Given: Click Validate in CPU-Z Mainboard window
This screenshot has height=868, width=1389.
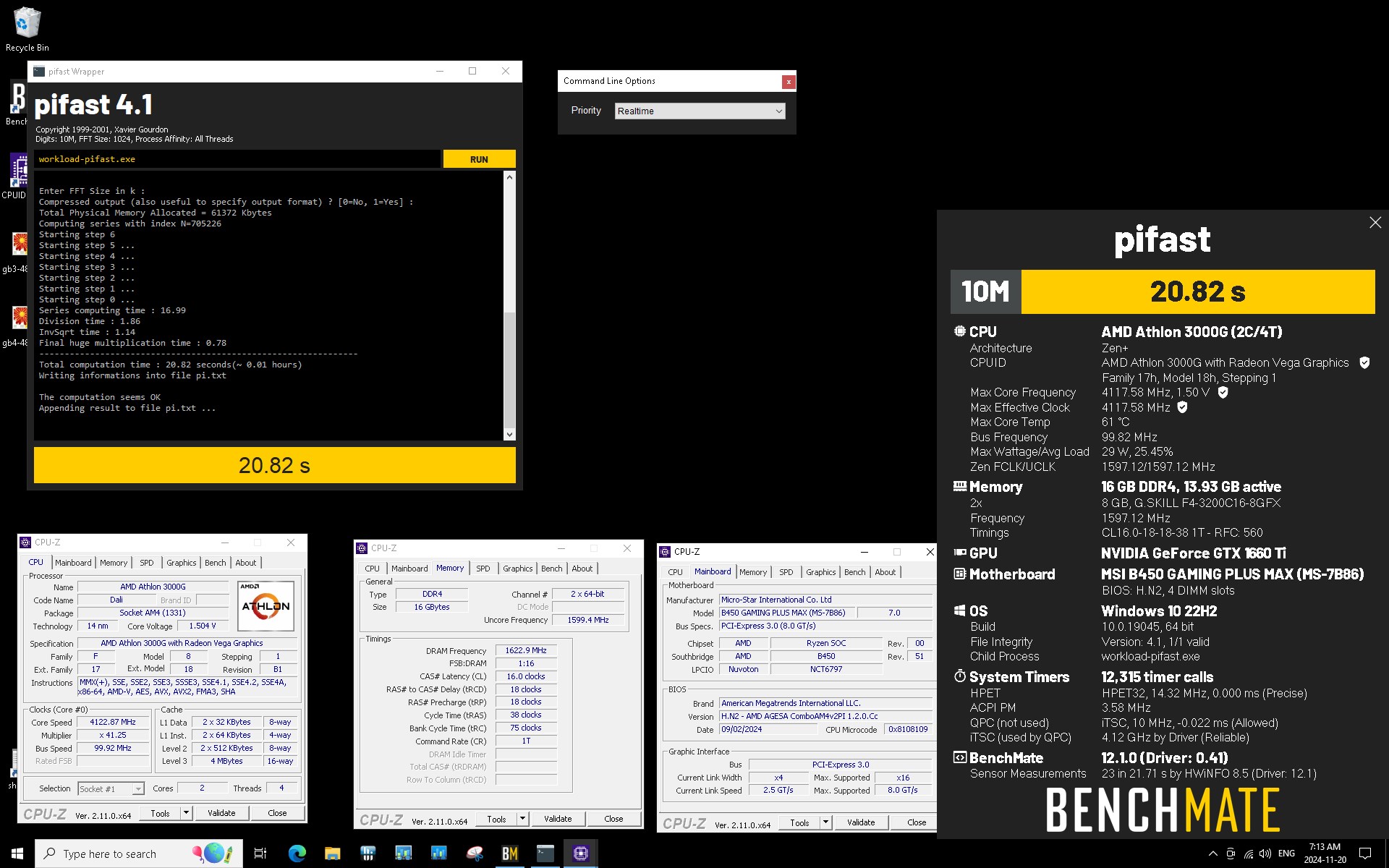Looking at the screenshot, I should point(861,822).
